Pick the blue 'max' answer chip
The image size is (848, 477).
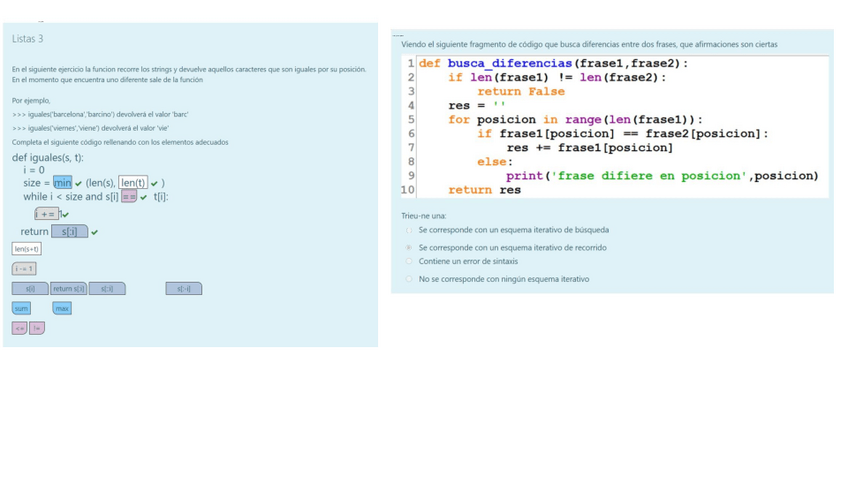(62, 309)
